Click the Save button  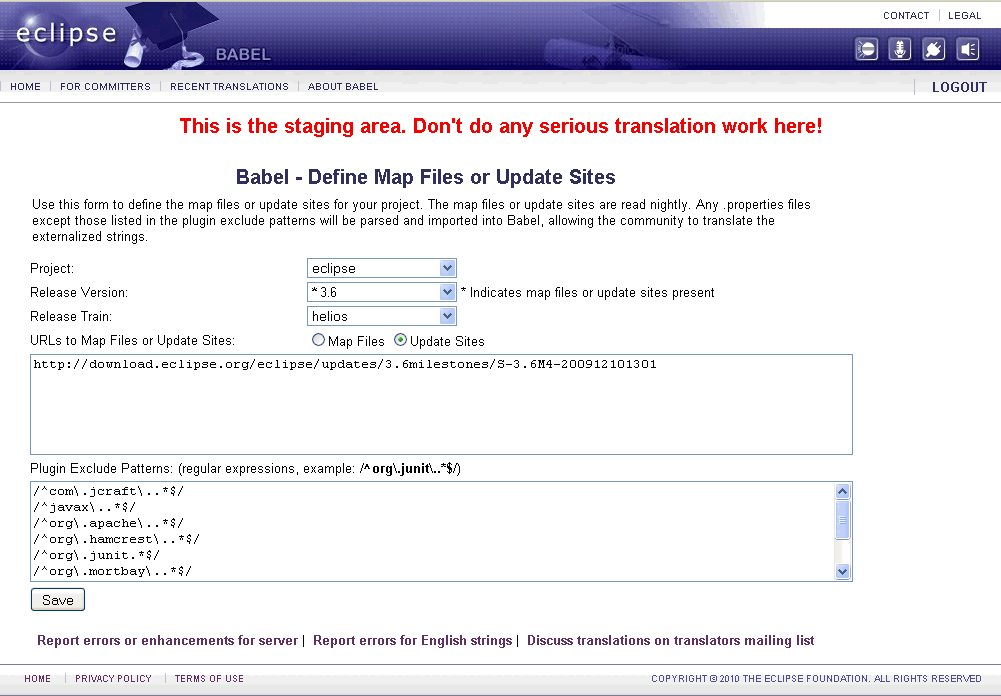pyautogui.click(x=57, y=600)
